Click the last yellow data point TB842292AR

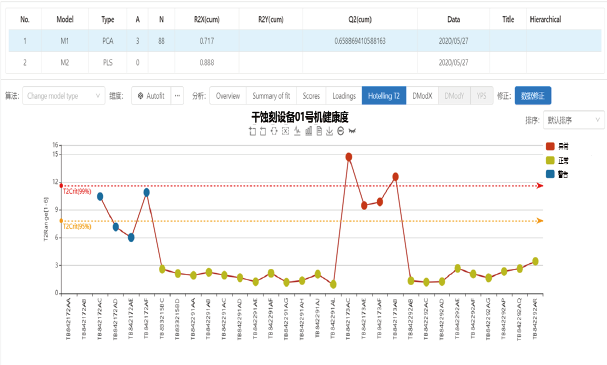(535, 261)
